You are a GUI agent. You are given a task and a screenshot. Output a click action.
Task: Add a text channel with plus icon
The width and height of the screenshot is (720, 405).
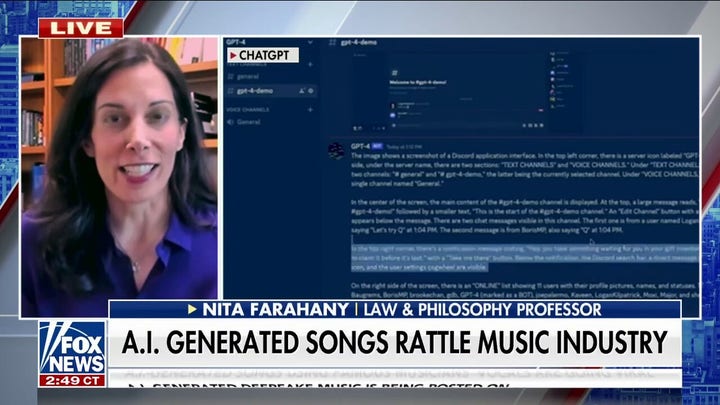click(x=310, y=65)
